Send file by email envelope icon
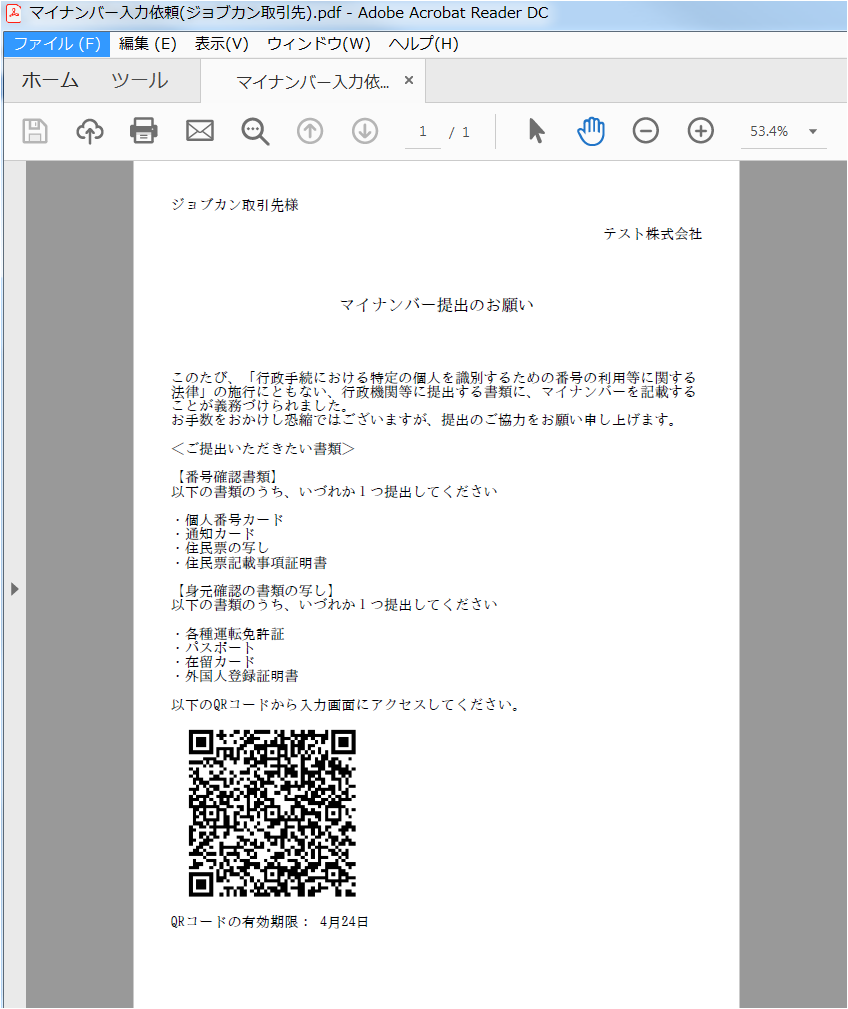 (200, 131)
